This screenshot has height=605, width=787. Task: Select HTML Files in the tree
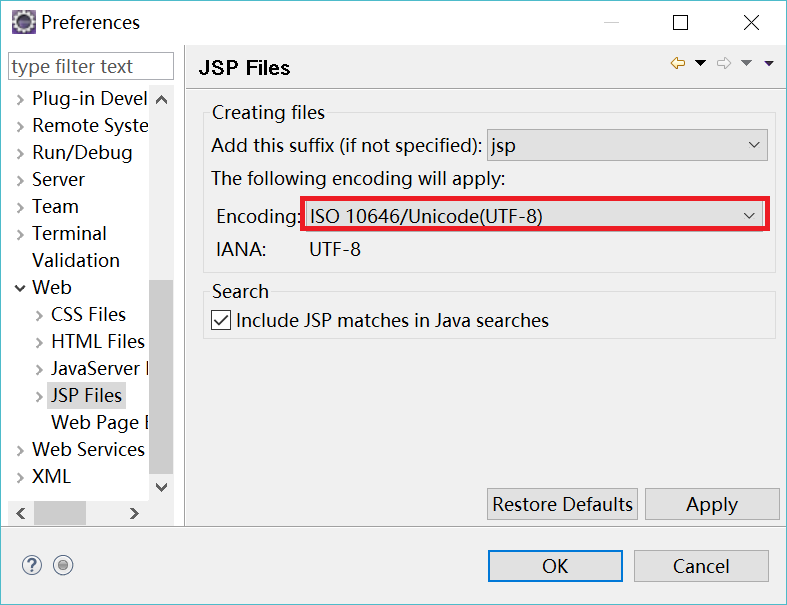97,341
